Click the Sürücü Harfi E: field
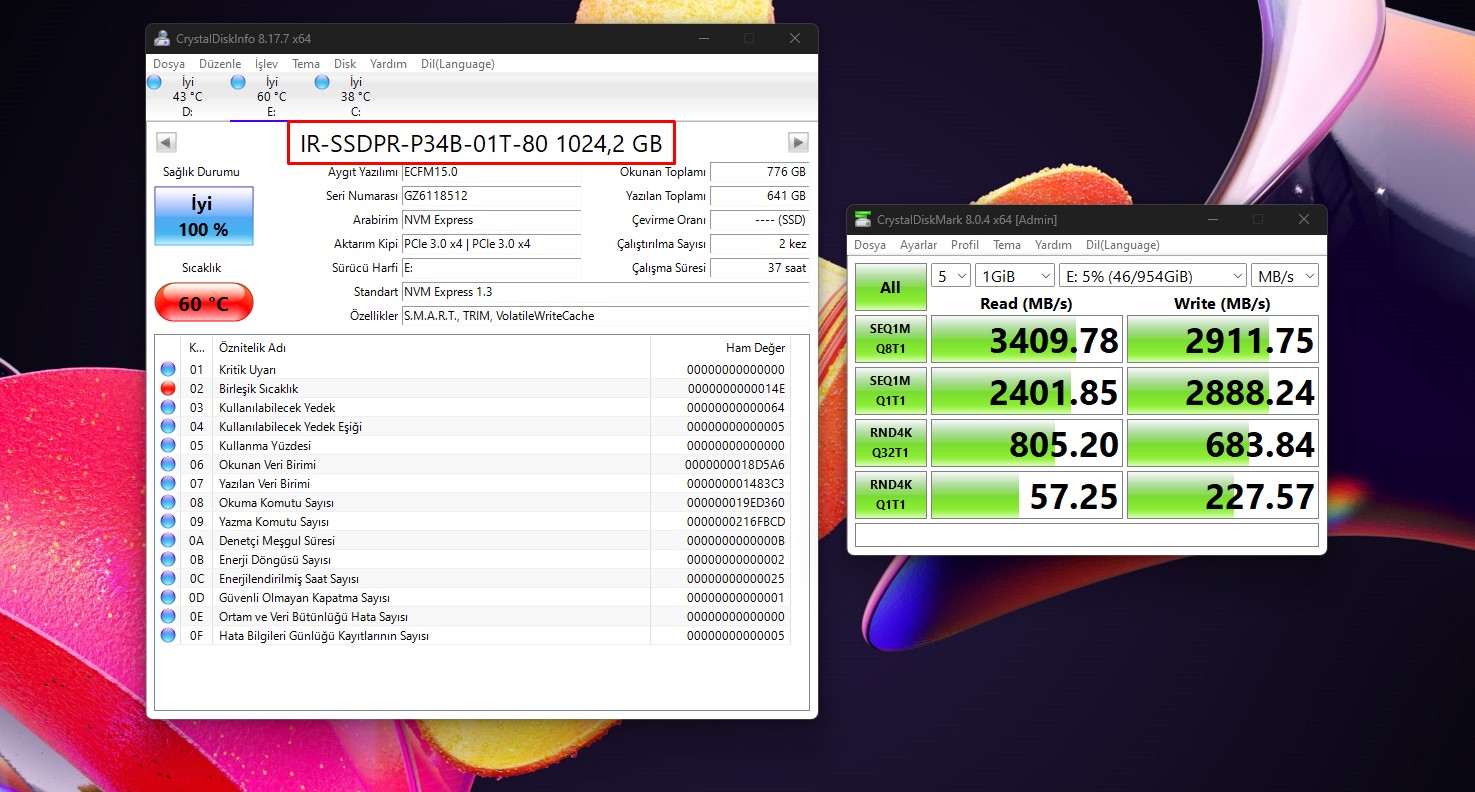Image resolution: width=1475 pixels, height=792 pixels. point(491,268)
